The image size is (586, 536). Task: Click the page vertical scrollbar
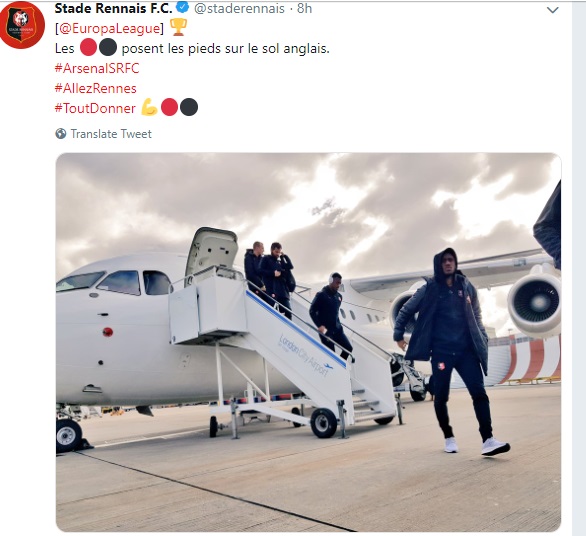(579, 268)
